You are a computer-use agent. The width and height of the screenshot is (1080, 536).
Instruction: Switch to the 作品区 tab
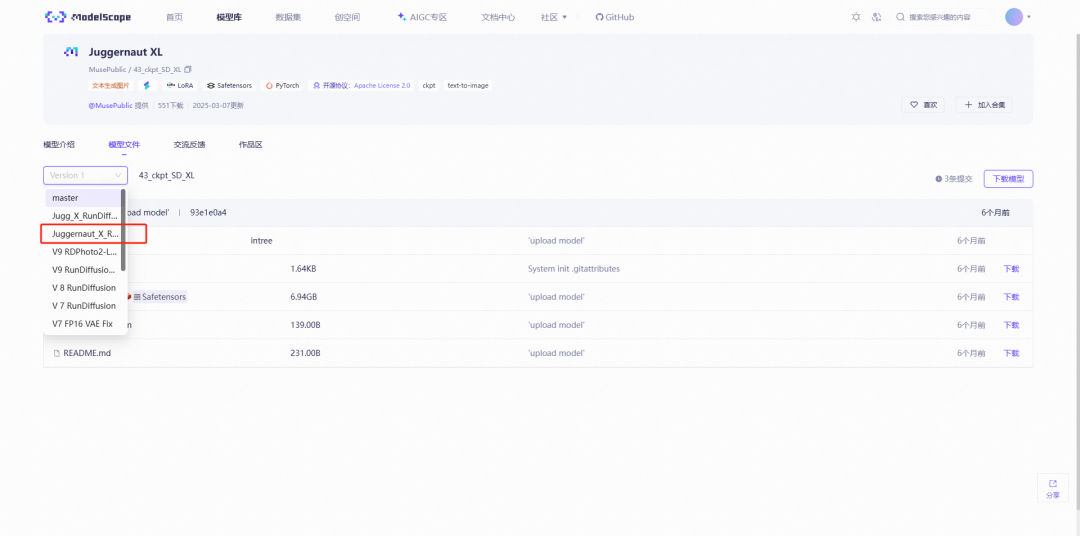pos(251,145)
